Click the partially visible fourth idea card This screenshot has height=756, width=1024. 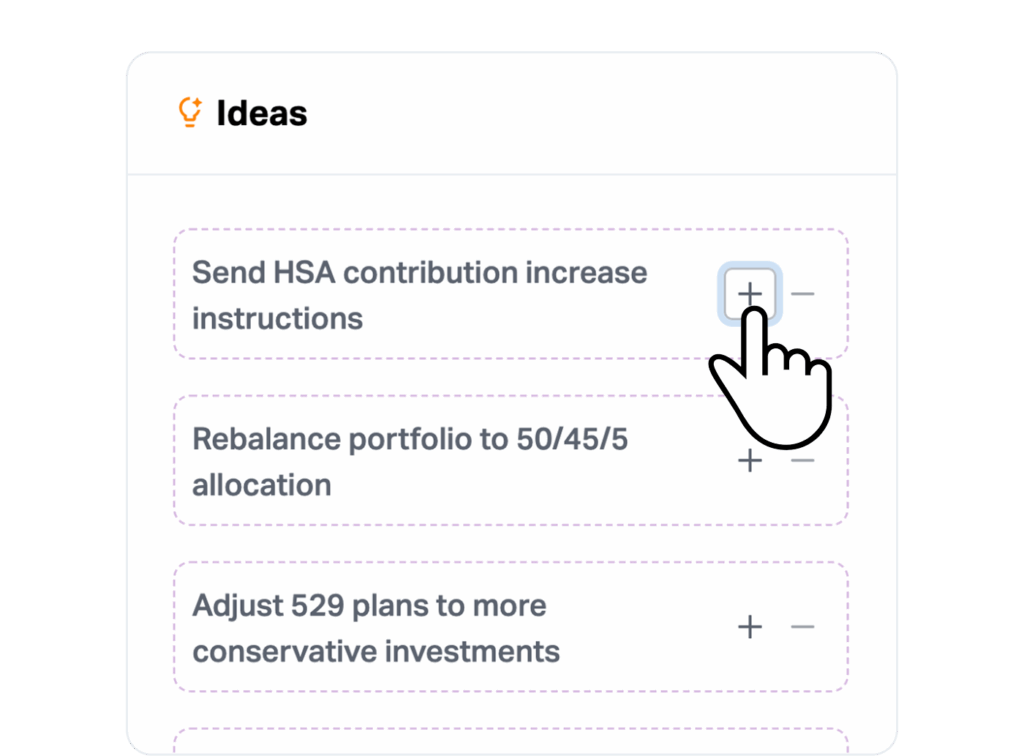point(510,742)
